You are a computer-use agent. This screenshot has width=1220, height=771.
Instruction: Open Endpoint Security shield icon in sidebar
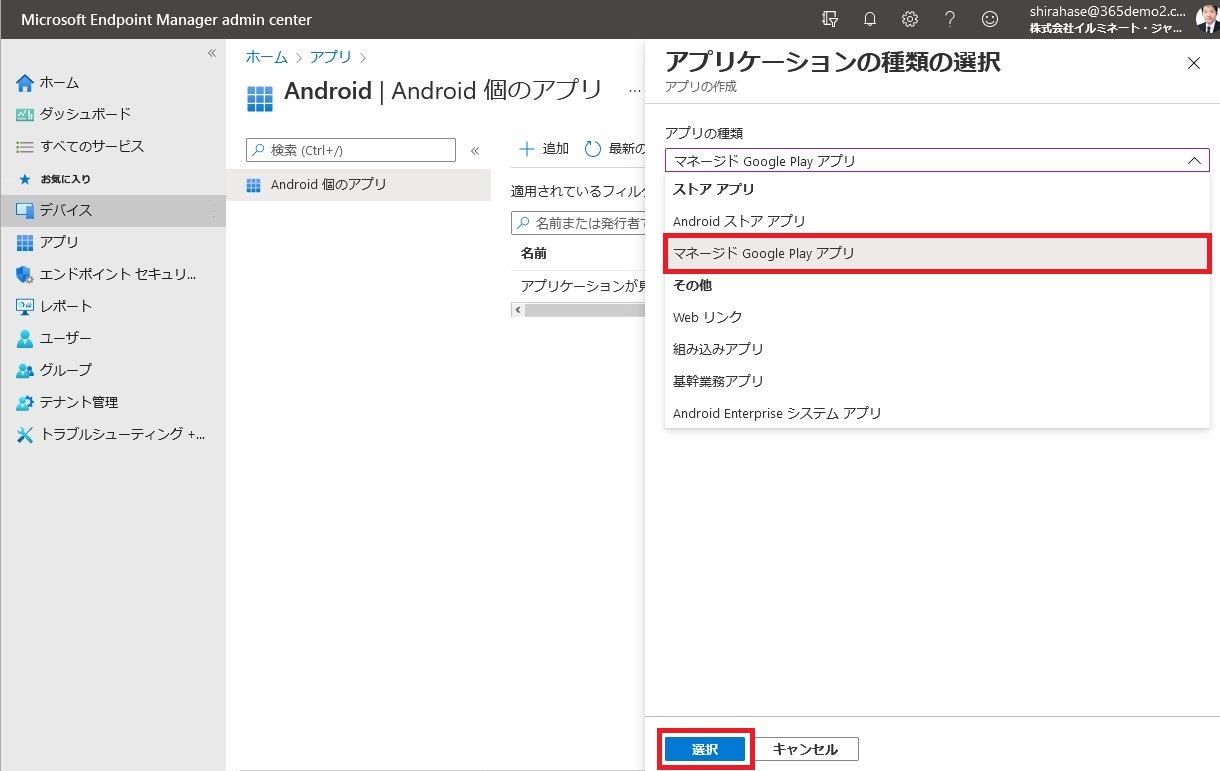(25, 274)
